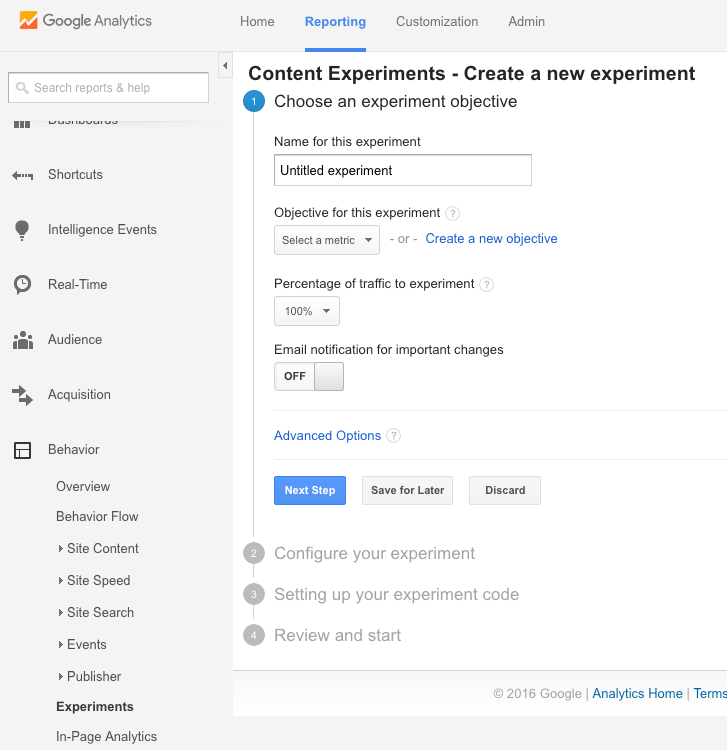
Task: Click the Next Step button
Action: pyautogui.click(x=310, y=490)
